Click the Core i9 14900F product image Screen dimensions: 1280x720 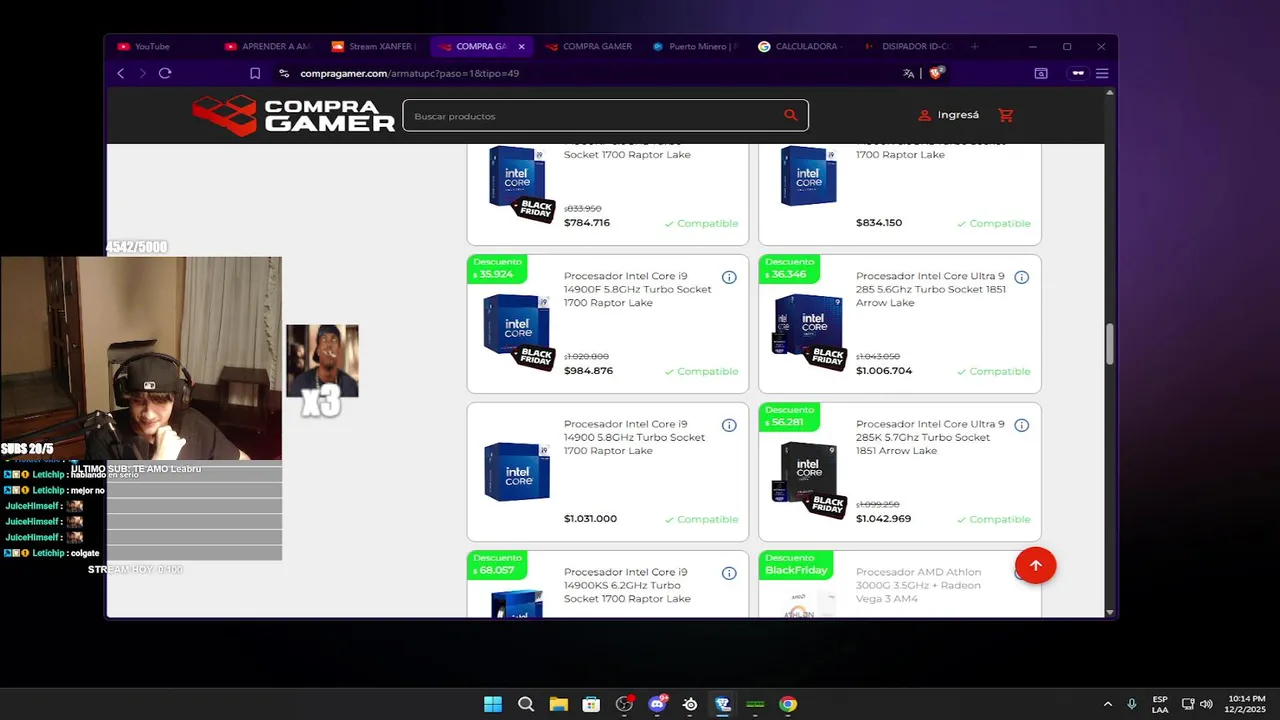pos(517,330)
